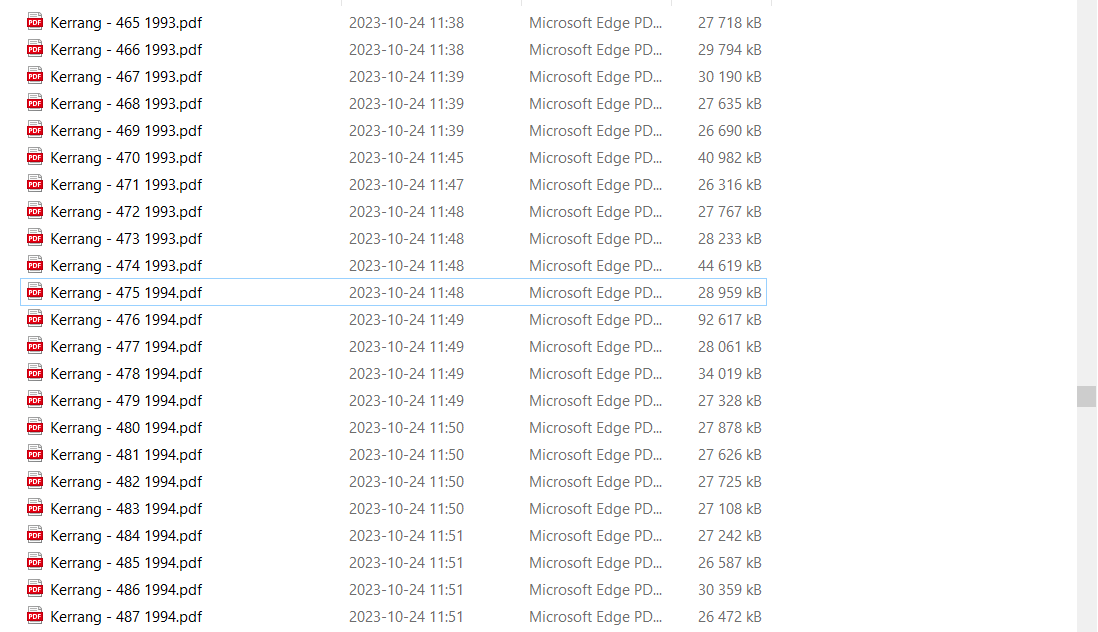The height and width of the screenshot is (632, 1098).
Task: Select the PDF icon of Kerrang - 487 1994.pdf
Action: (x=34, y=616)
